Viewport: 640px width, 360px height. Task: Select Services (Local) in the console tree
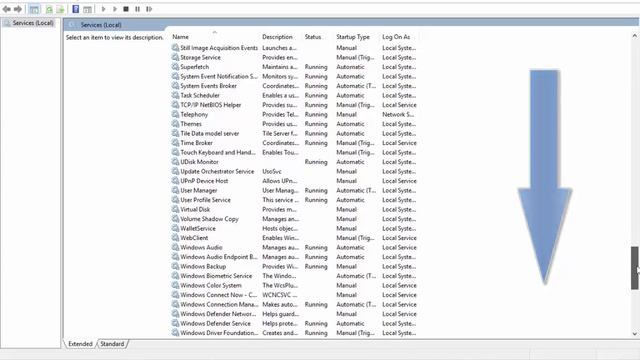[33, 23]
